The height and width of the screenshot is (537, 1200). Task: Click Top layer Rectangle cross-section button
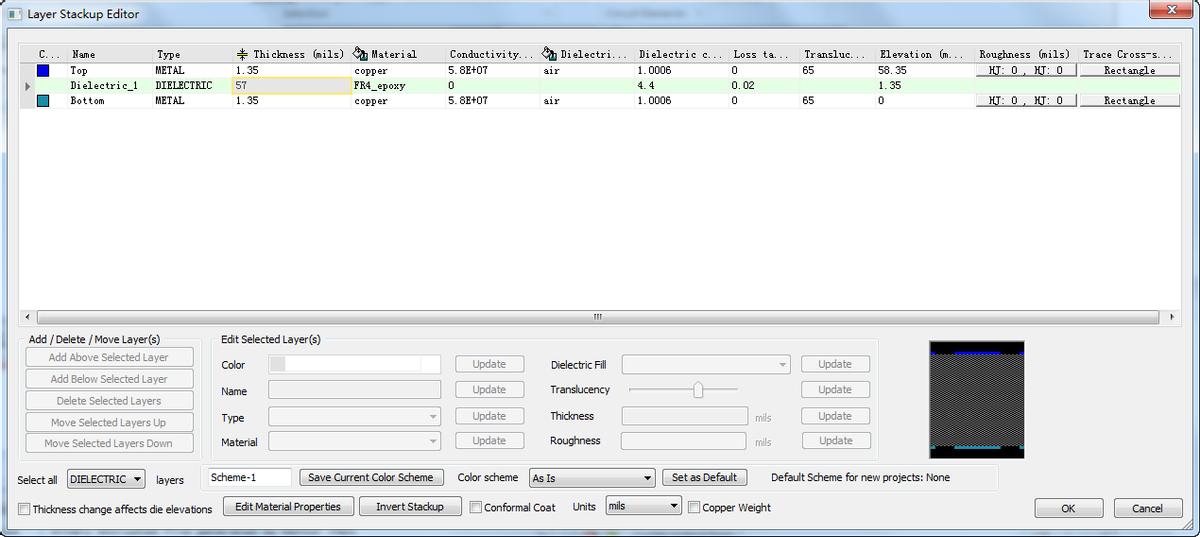[1129, 71]
